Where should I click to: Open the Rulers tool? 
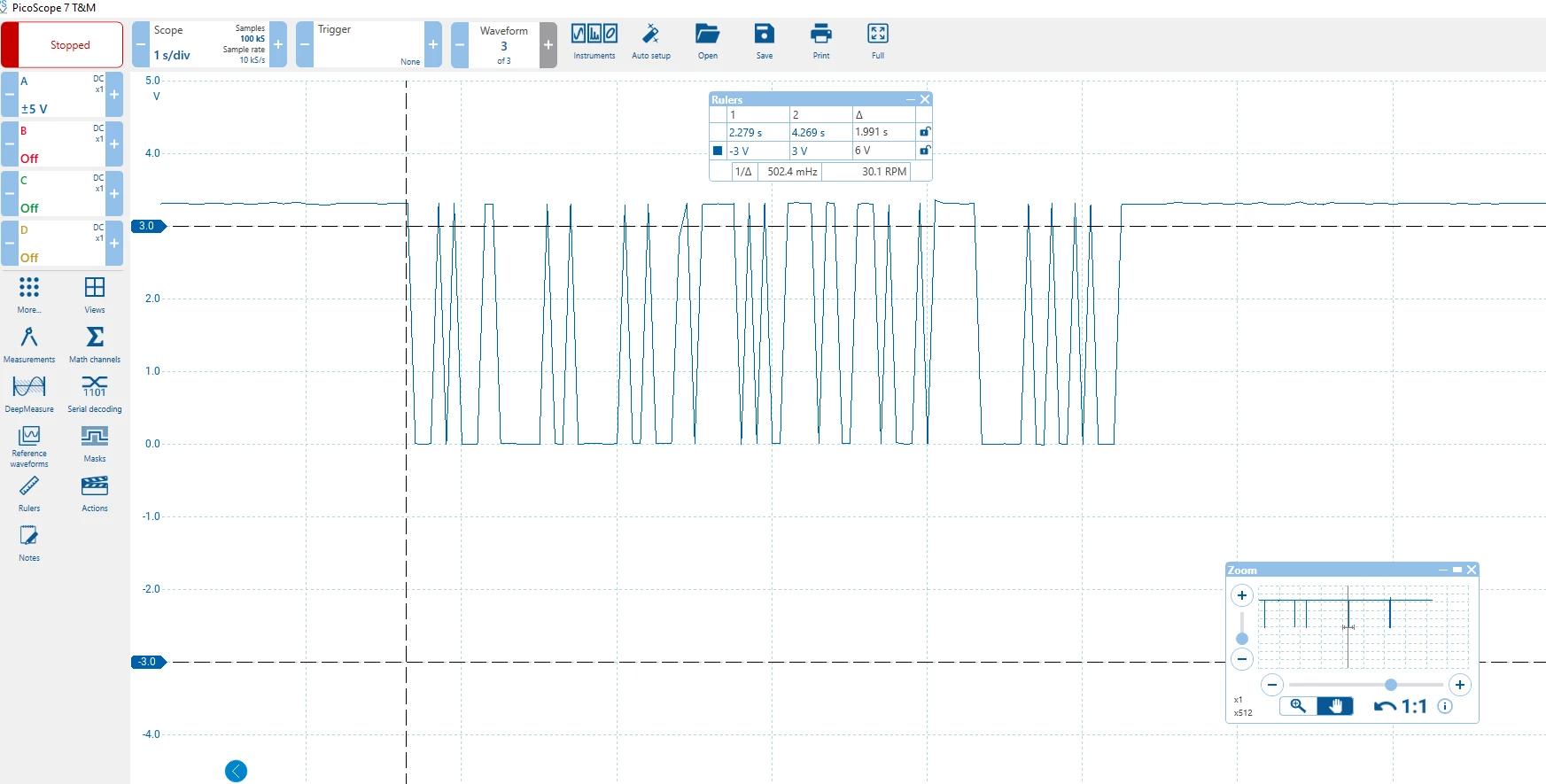tap(29, 493)
